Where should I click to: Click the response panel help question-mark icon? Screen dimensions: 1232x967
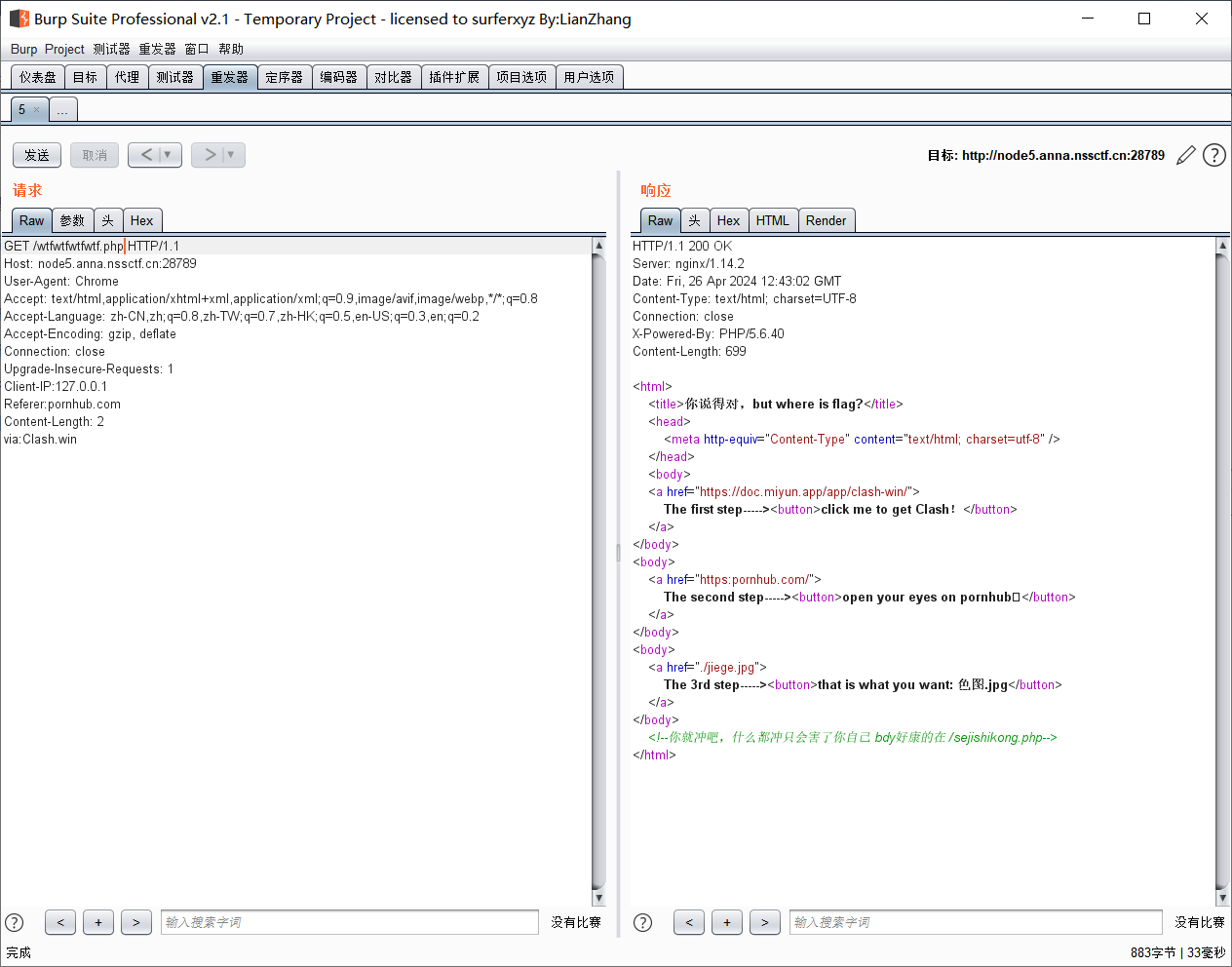coord(643,922)
